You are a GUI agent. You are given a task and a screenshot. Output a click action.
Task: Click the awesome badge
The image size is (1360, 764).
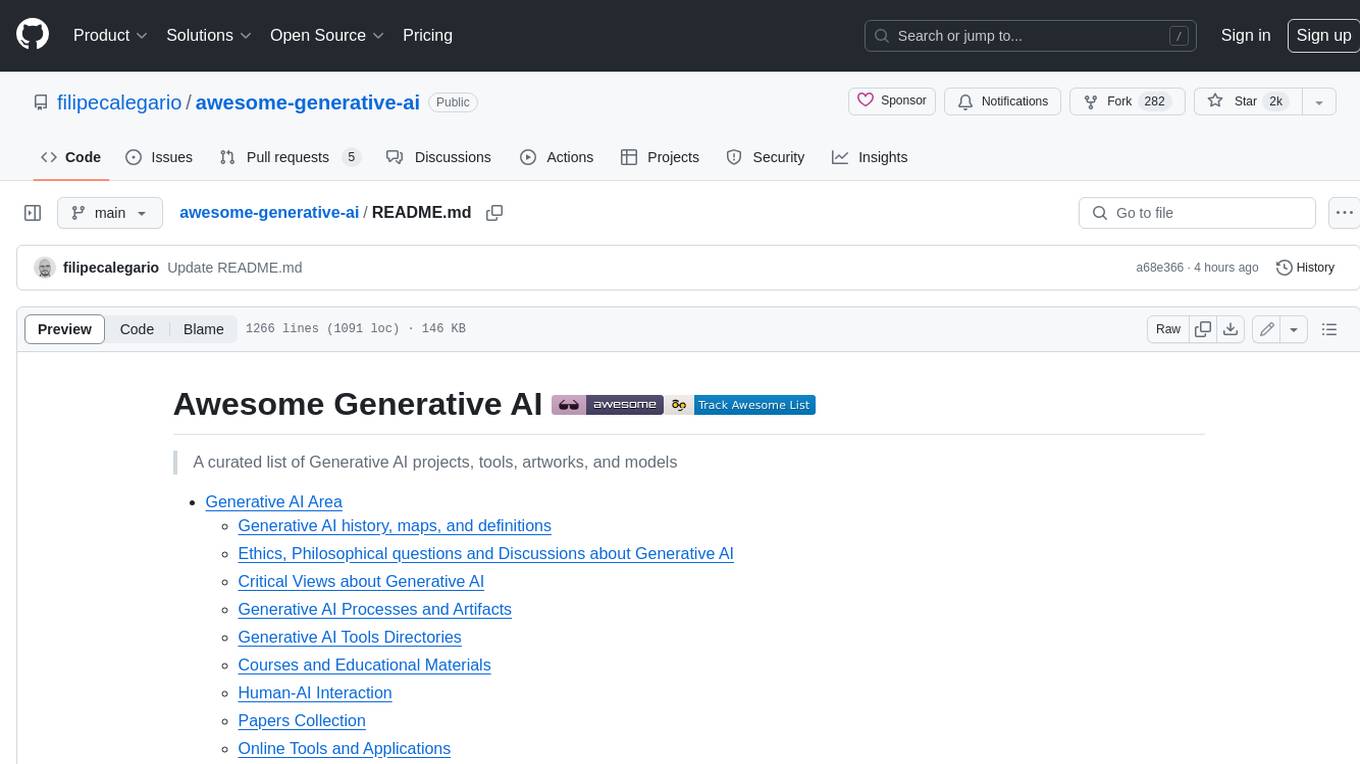(x=607, y=405)
